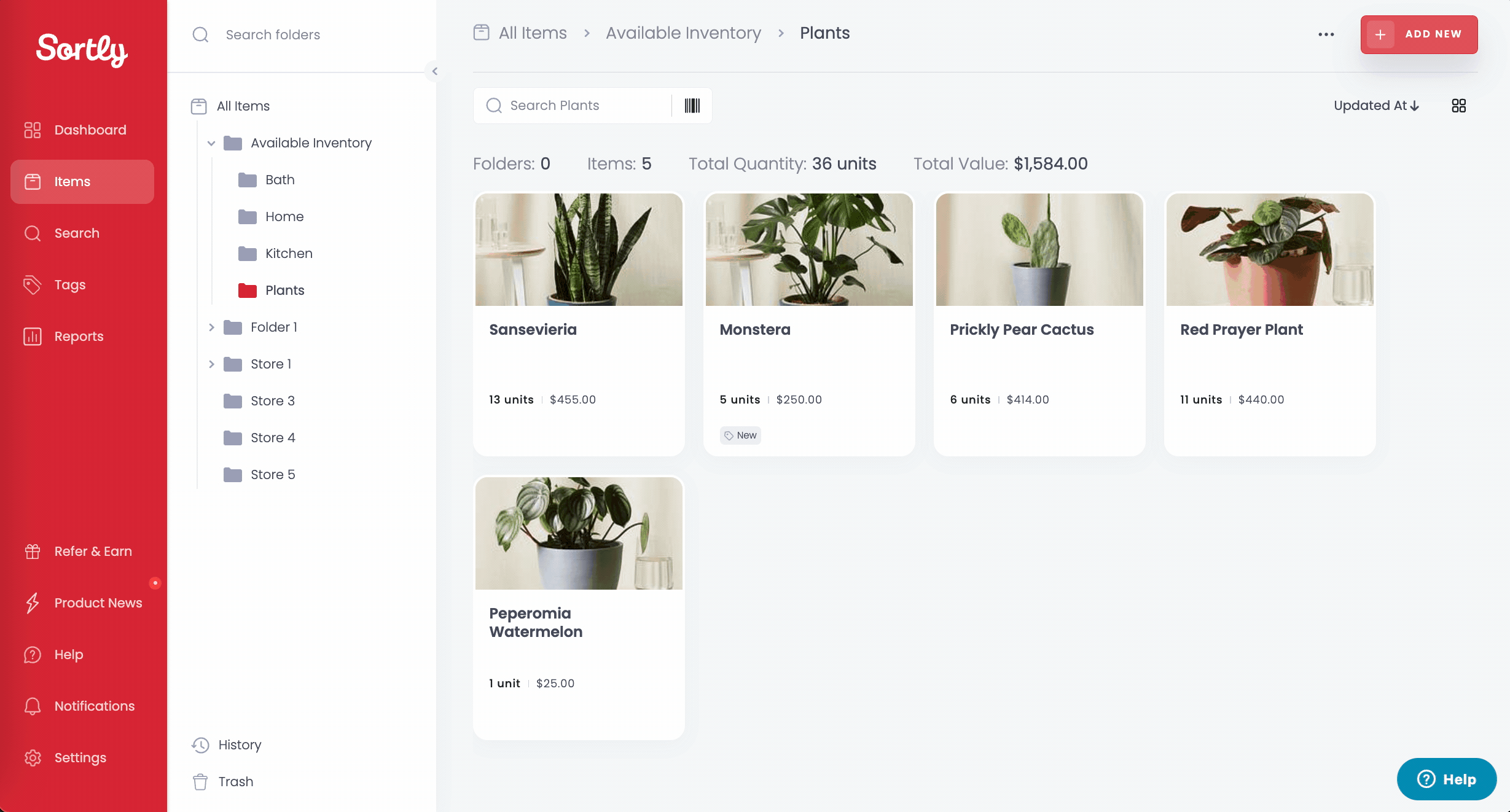Expand Store 1 chevron

pos(211,364)
